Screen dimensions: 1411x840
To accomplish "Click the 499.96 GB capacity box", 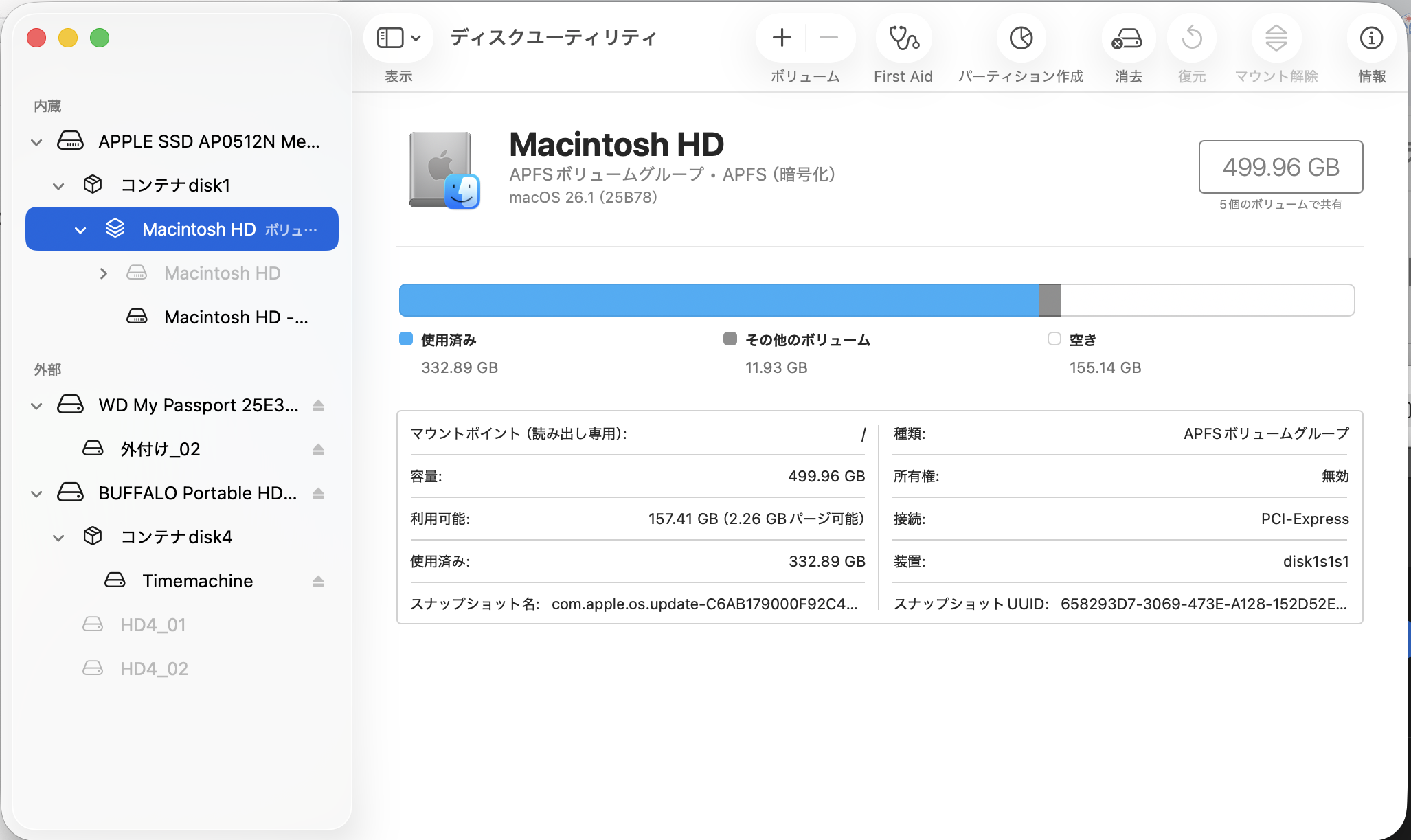I will (x=1280, y=167).
